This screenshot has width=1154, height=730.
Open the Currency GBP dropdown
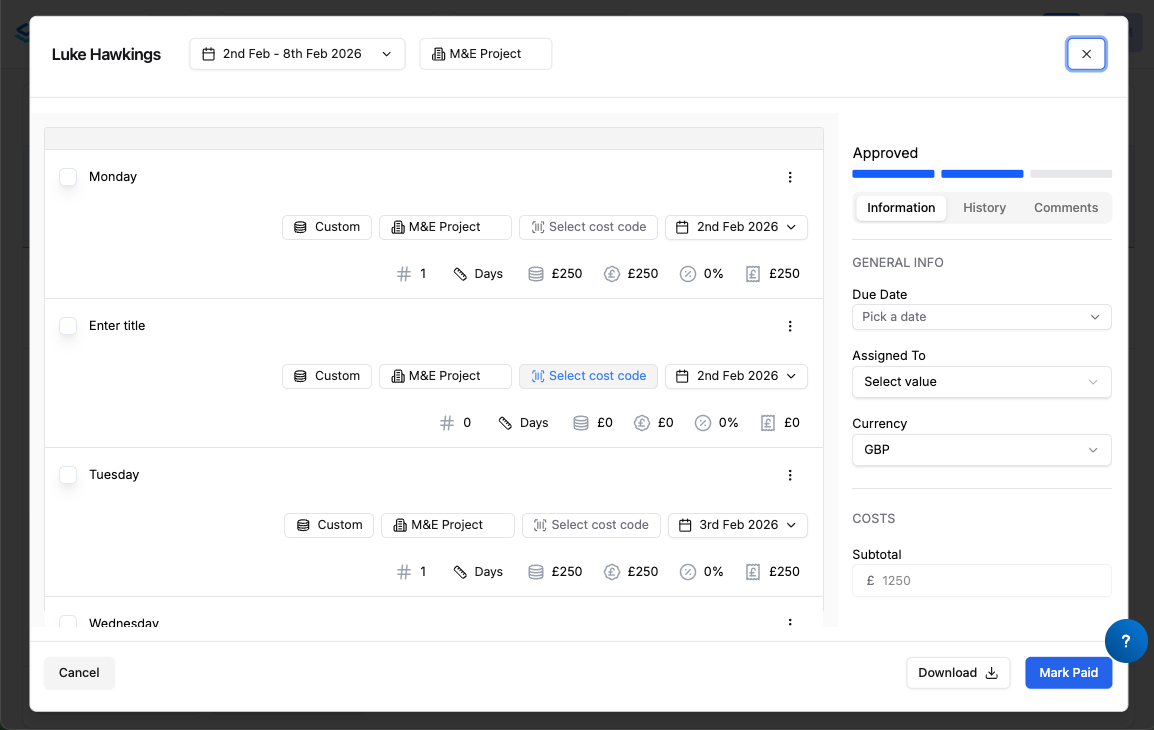[981, 450]
